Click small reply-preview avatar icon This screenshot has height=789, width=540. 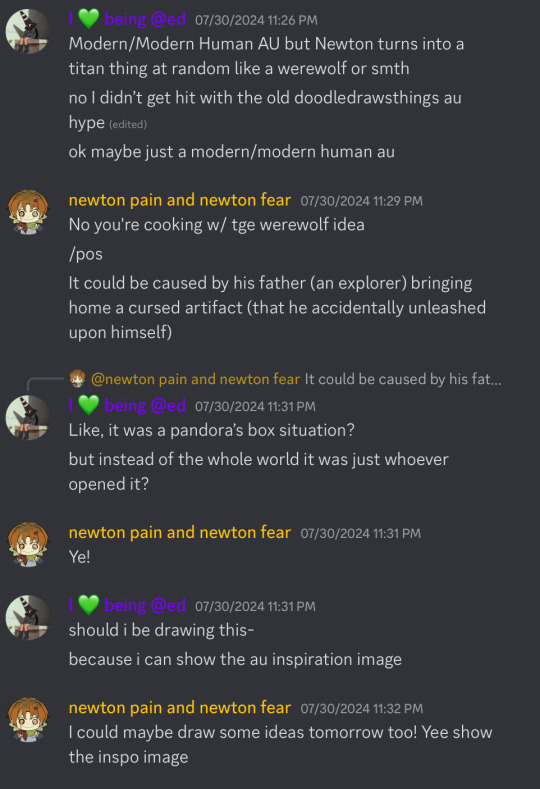77,378
